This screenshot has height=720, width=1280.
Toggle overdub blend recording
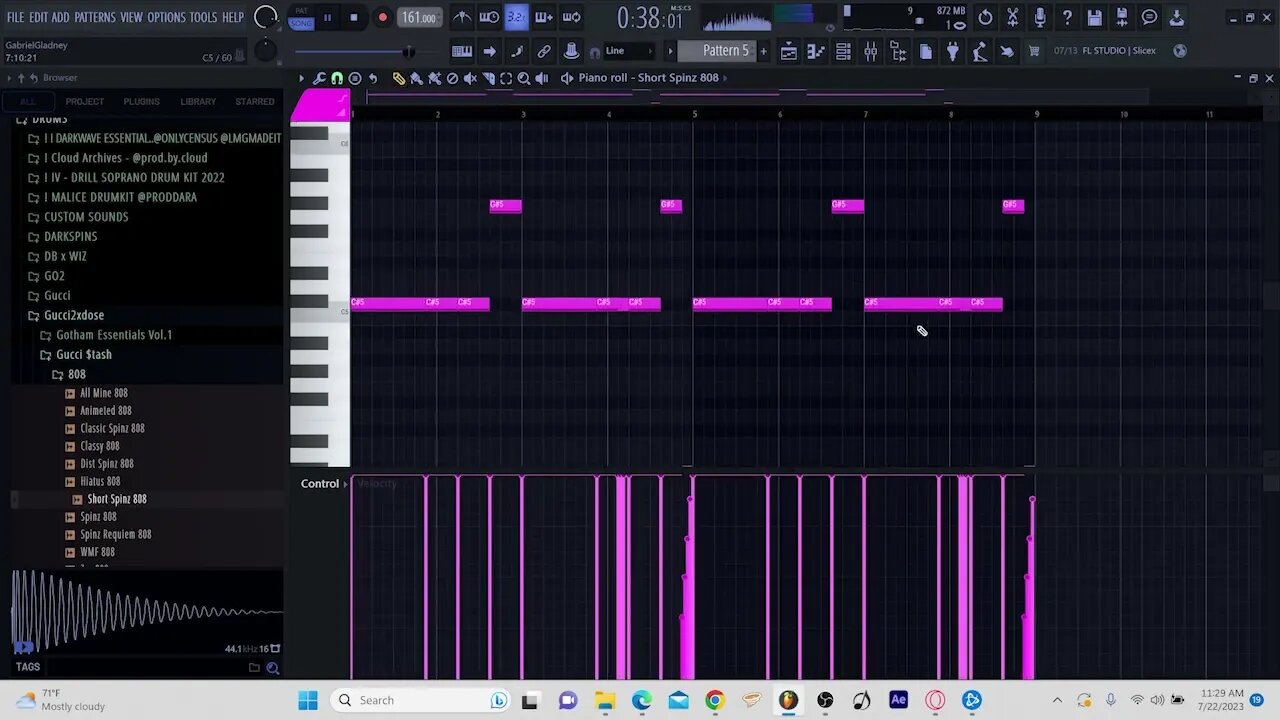click(544, 17)
